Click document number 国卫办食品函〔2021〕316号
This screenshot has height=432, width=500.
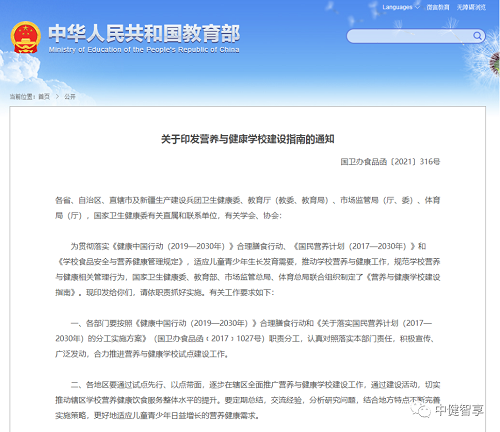(x=390, y=162)
